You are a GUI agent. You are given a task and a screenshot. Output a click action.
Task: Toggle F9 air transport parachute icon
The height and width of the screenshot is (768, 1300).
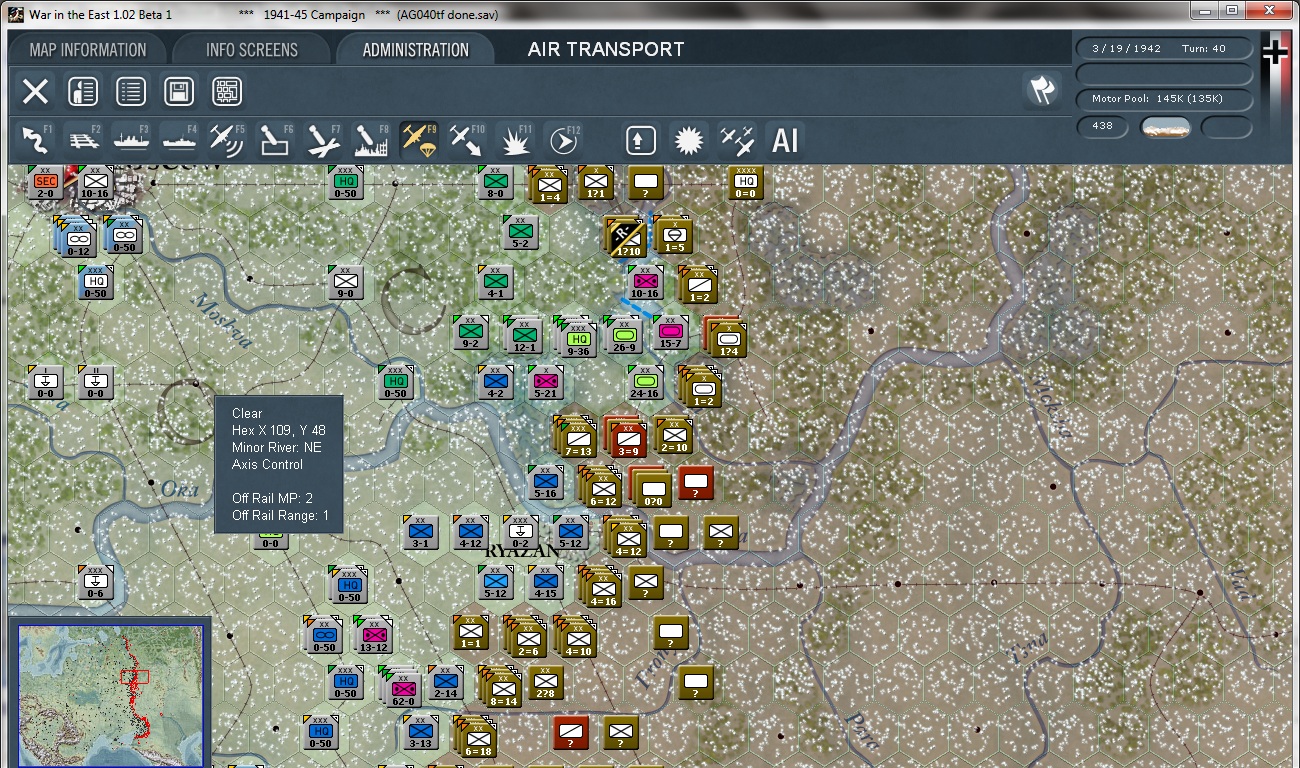[x=419, y=140]
